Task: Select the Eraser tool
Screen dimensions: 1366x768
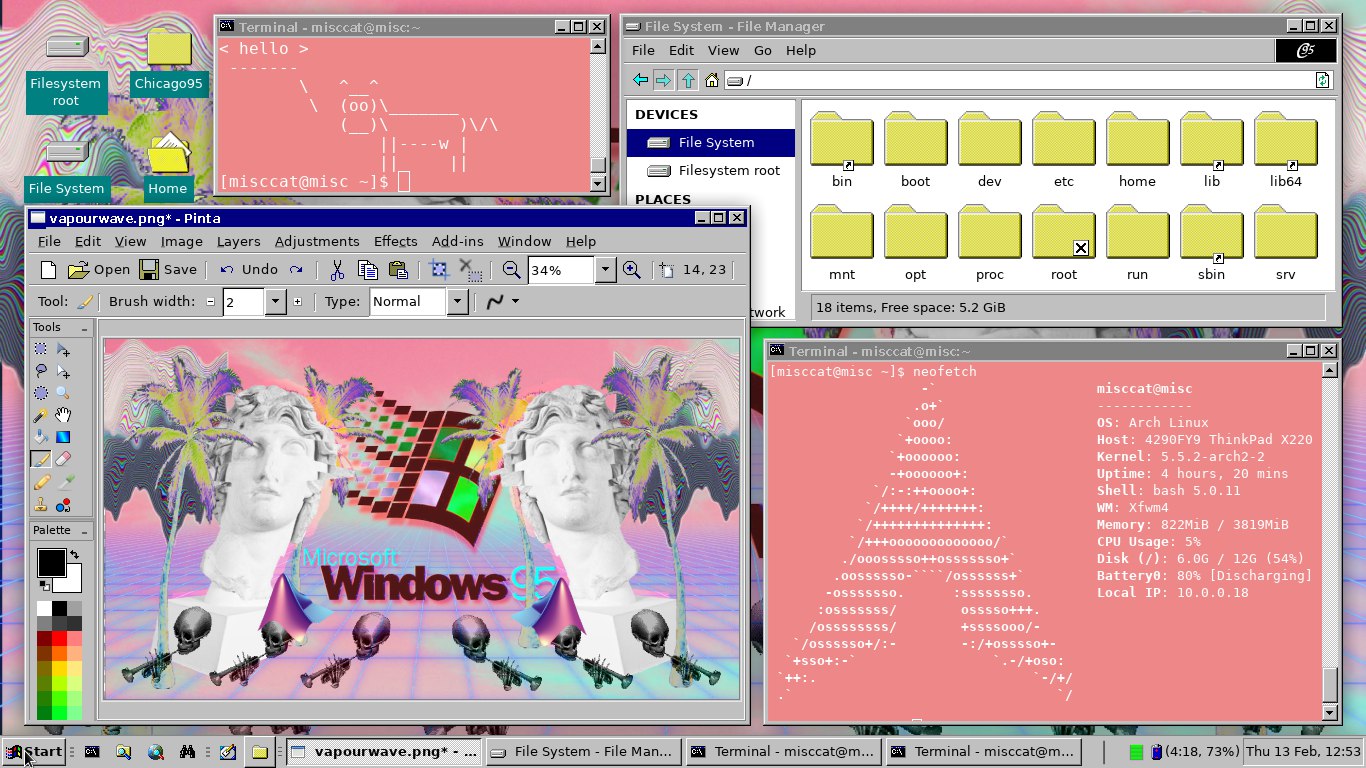Action: coord(63,459)
